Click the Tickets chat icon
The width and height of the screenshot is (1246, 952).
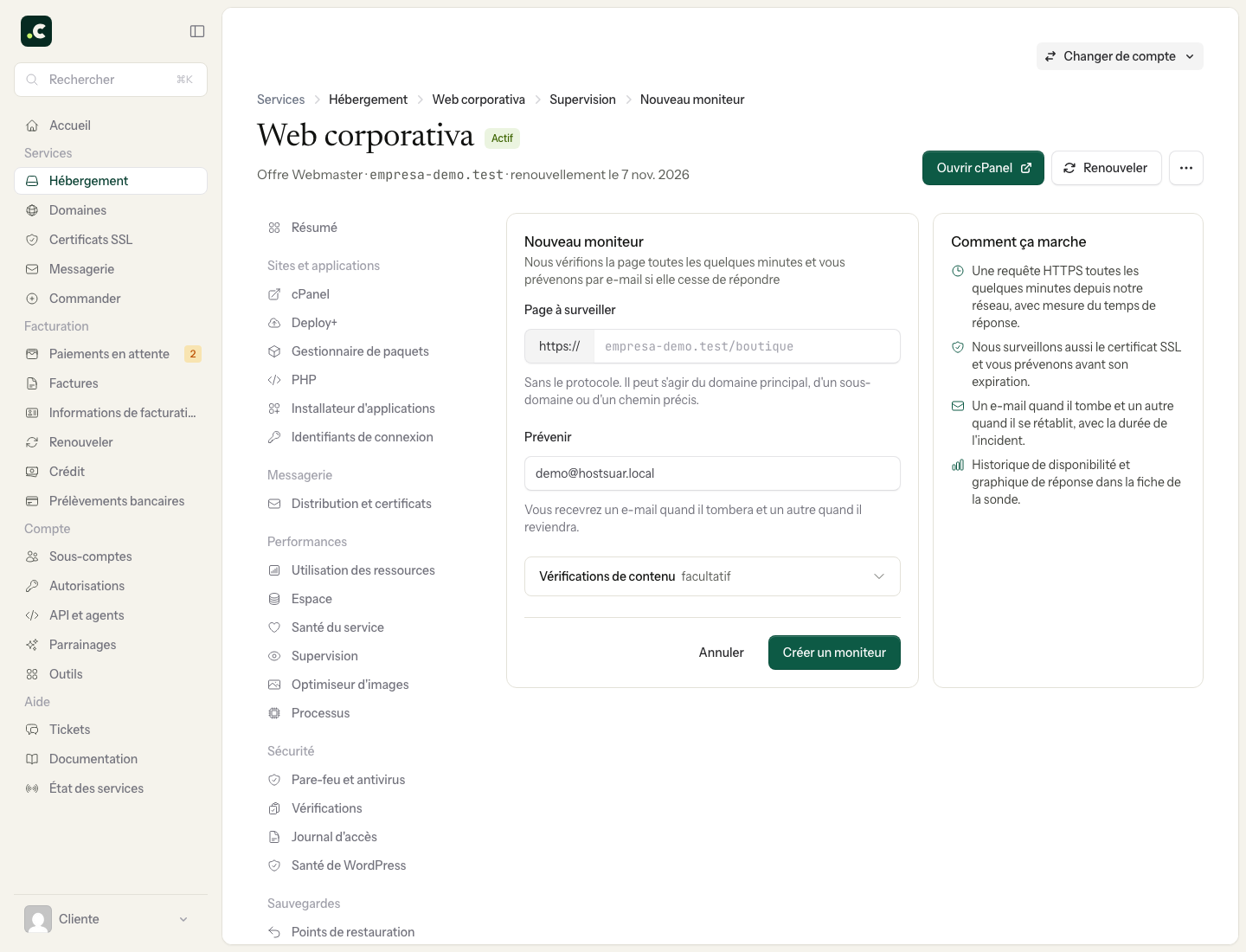(x=32, y=730)
